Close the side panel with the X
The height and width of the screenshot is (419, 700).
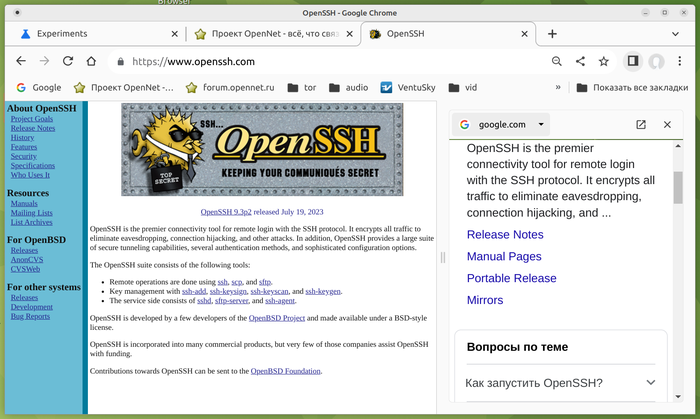668,125
